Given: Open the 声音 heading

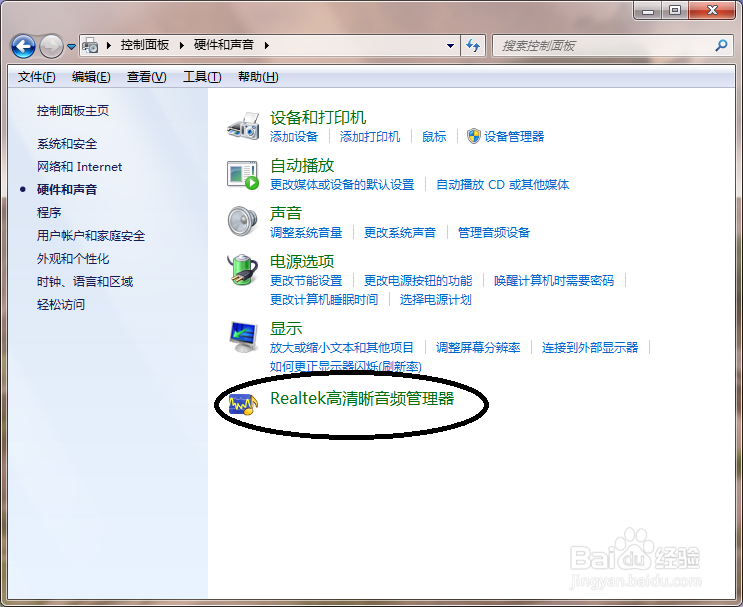Looking at the screenshot, I should [x=286, y=213].
